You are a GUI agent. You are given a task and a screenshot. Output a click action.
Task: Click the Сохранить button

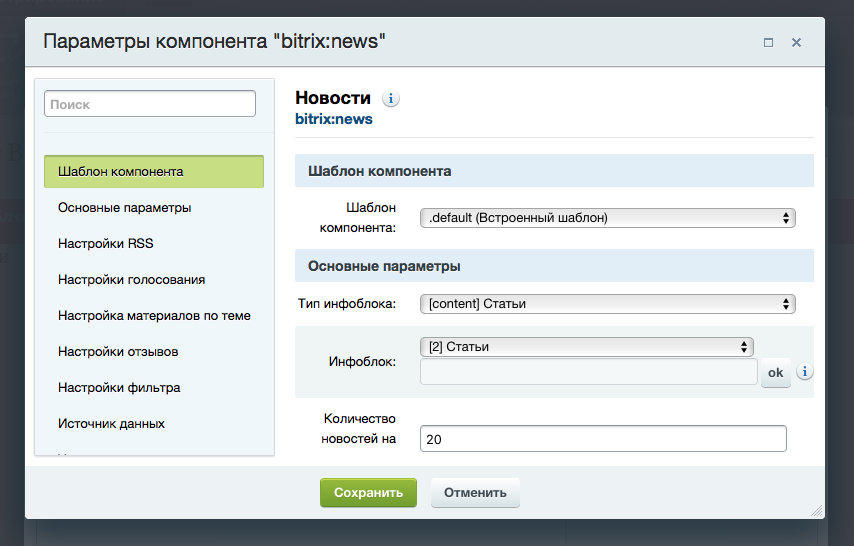[x=368, y=493]
